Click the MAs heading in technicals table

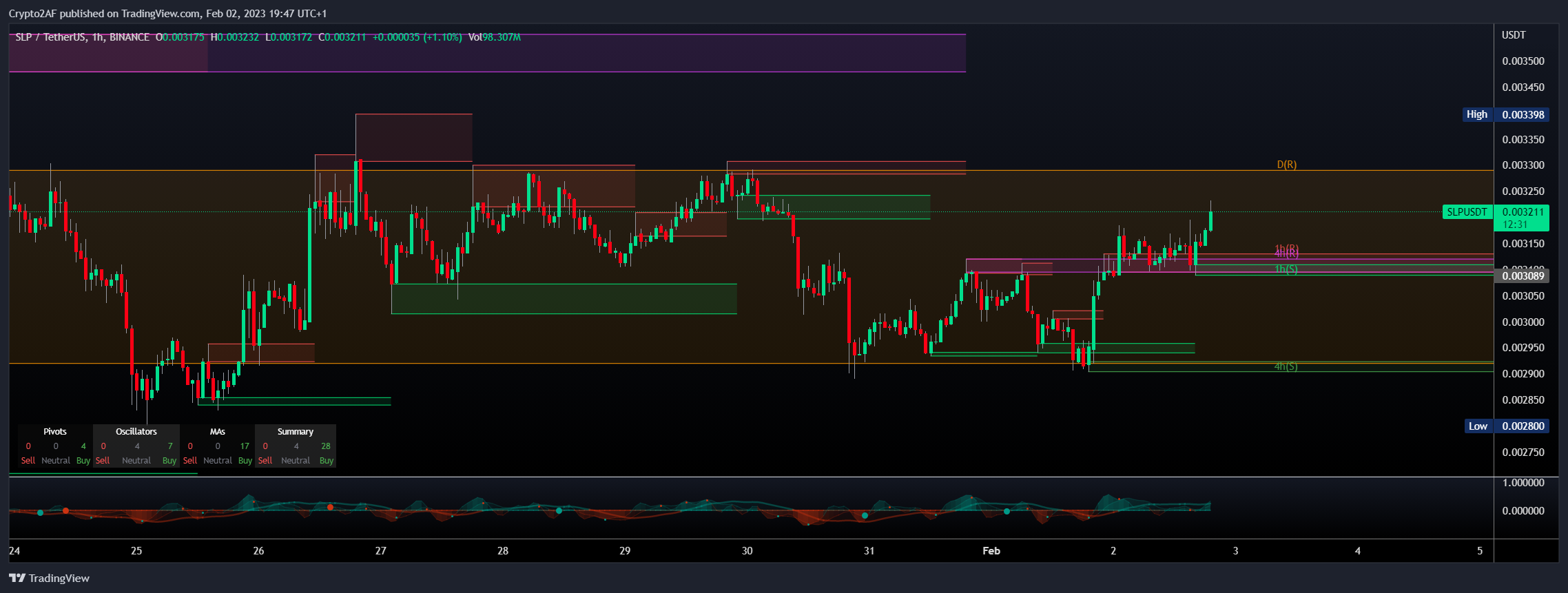pos(218,432)
